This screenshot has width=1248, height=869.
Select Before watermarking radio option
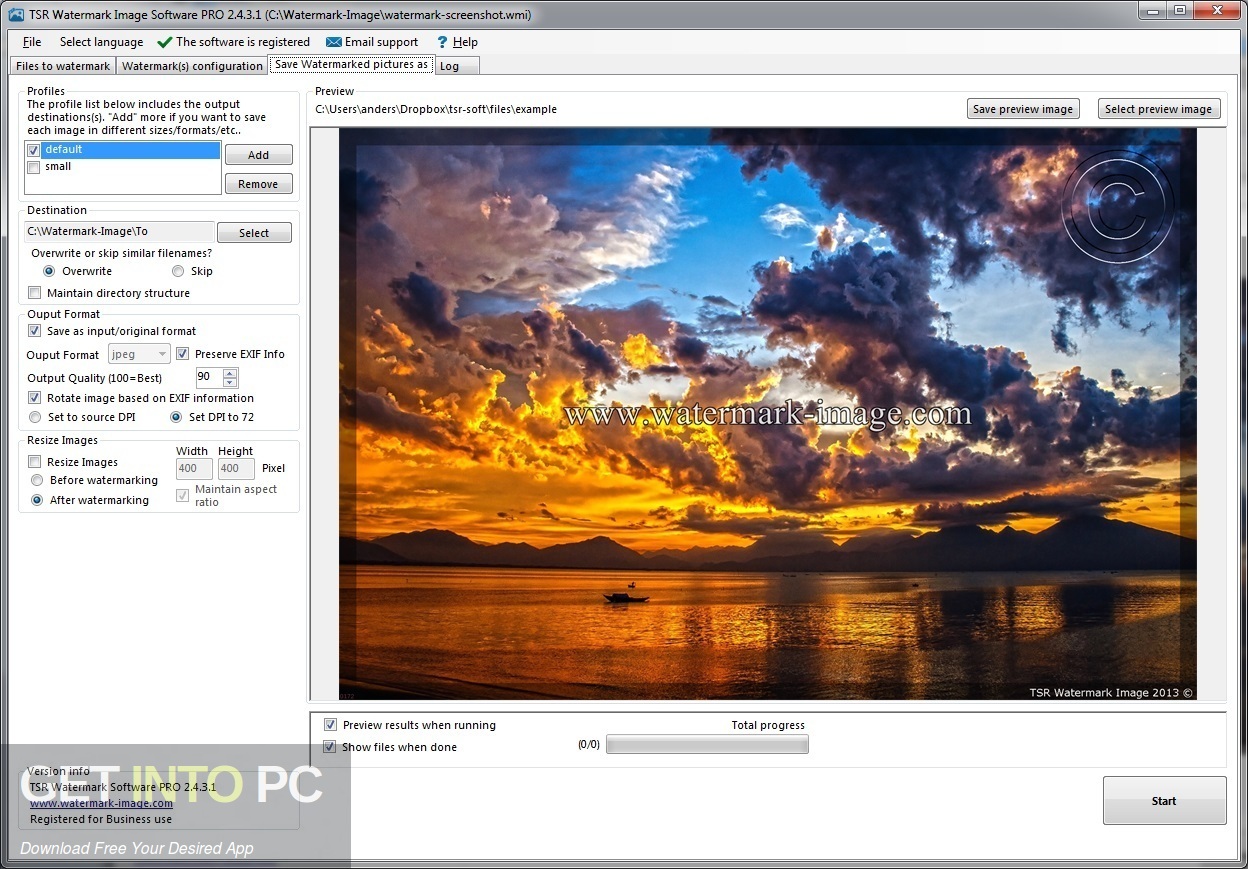tap(37, 480)
